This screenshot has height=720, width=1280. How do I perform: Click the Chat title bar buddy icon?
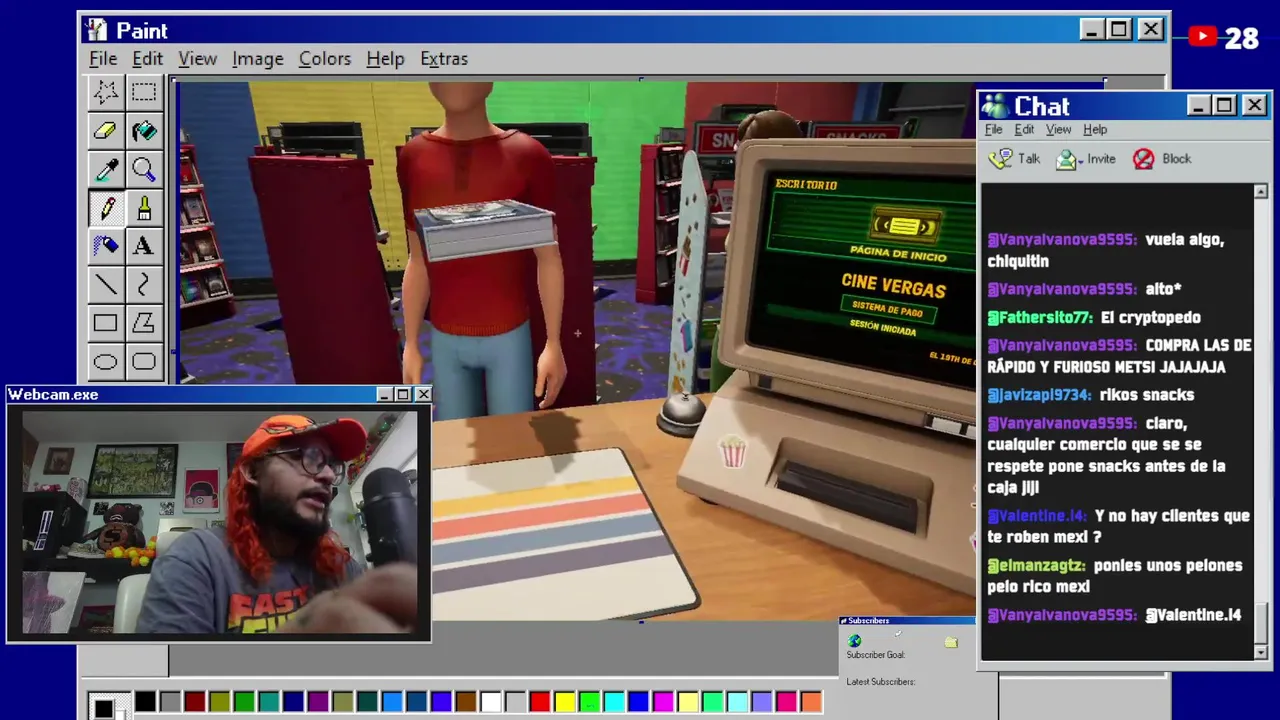995,105
